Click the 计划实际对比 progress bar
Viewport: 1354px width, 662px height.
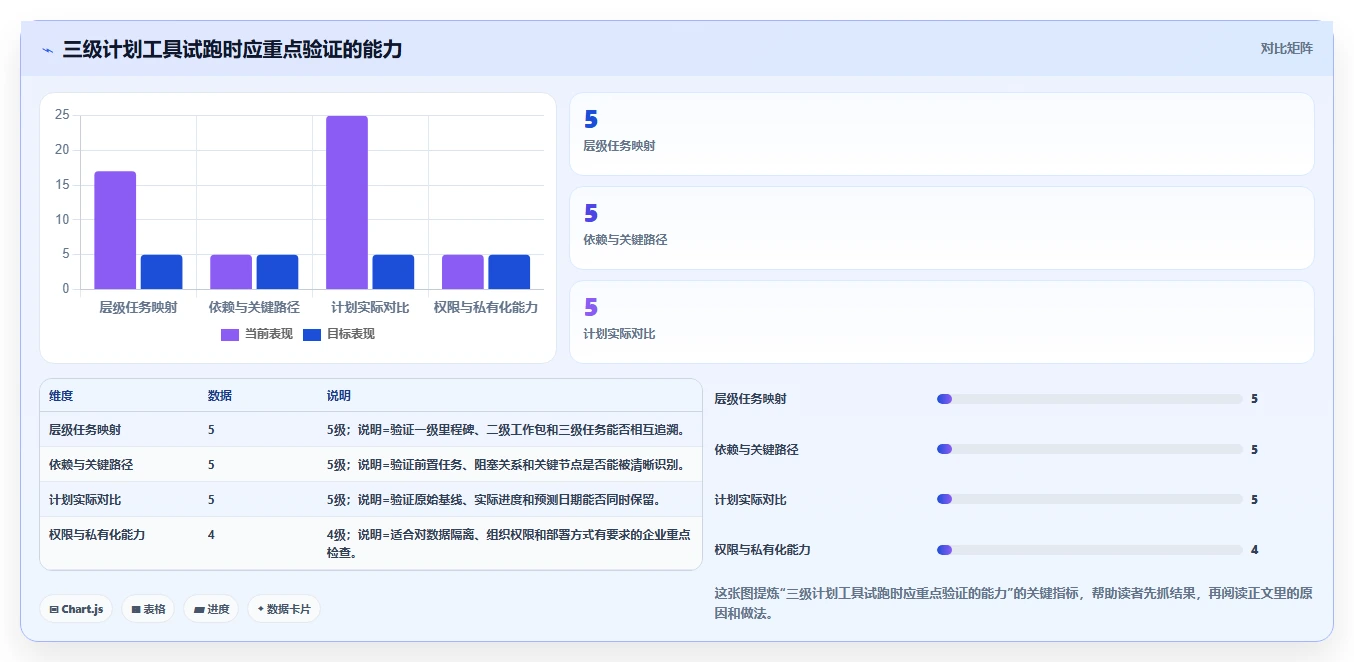coord(1089,499)
